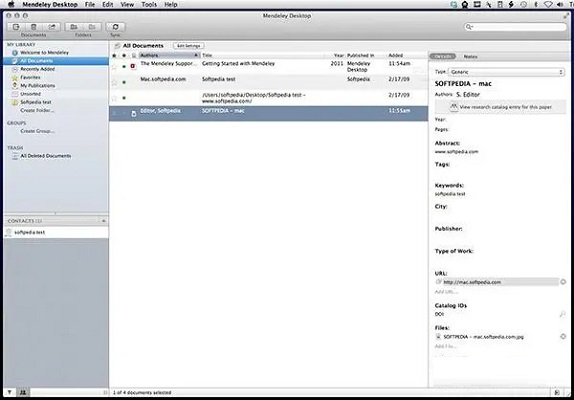This screenshot has height=400, width=574.
Task: Click the contacts people icon in status bar
Action: [x=23, y=392]
